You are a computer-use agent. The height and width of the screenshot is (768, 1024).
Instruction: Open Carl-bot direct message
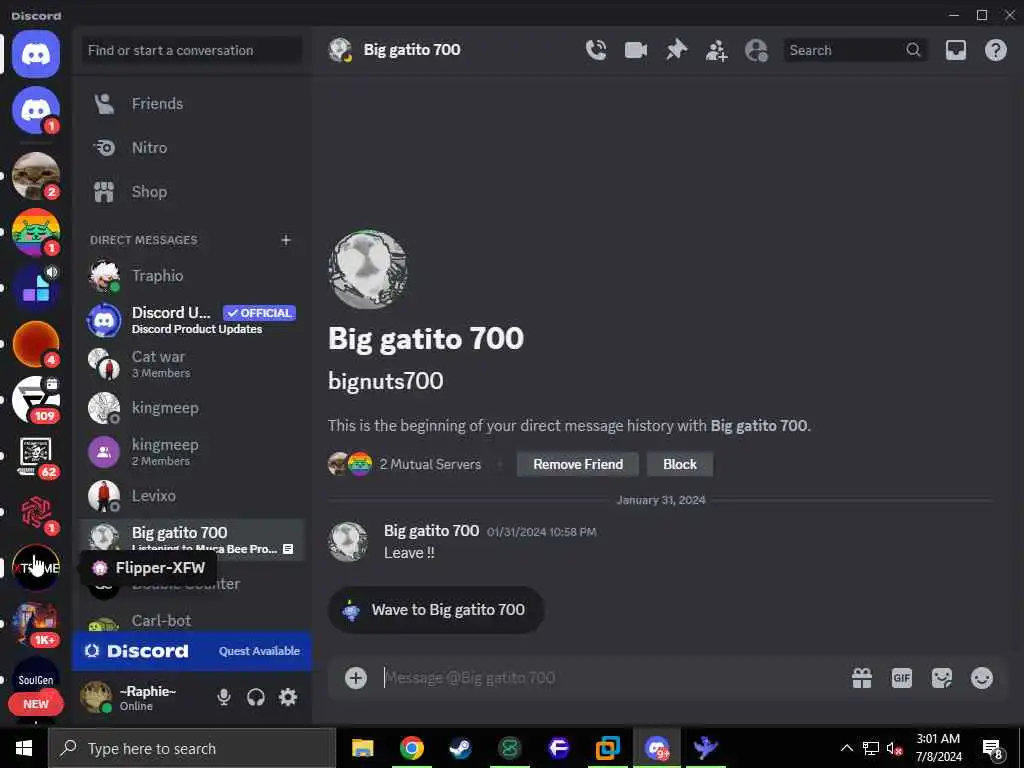click(x=191, y=620)
